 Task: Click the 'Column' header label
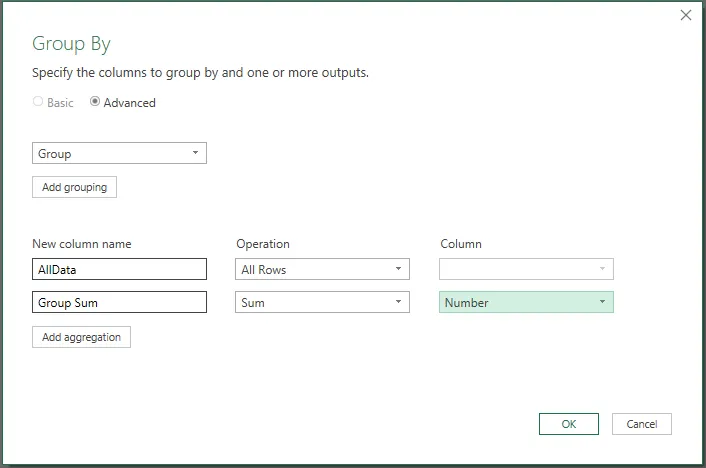[461, 244]
